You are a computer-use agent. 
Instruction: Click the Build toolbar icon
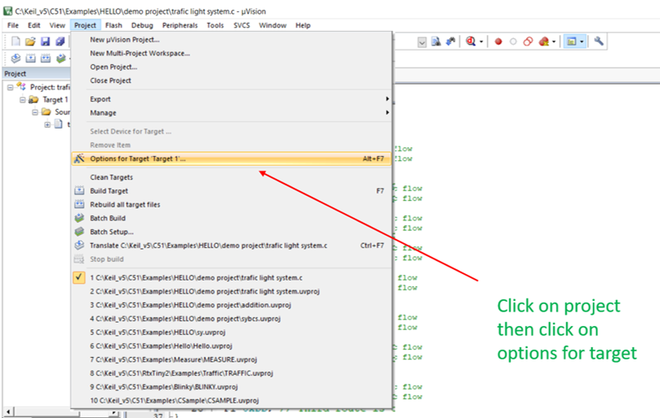[x=31, y=58]
